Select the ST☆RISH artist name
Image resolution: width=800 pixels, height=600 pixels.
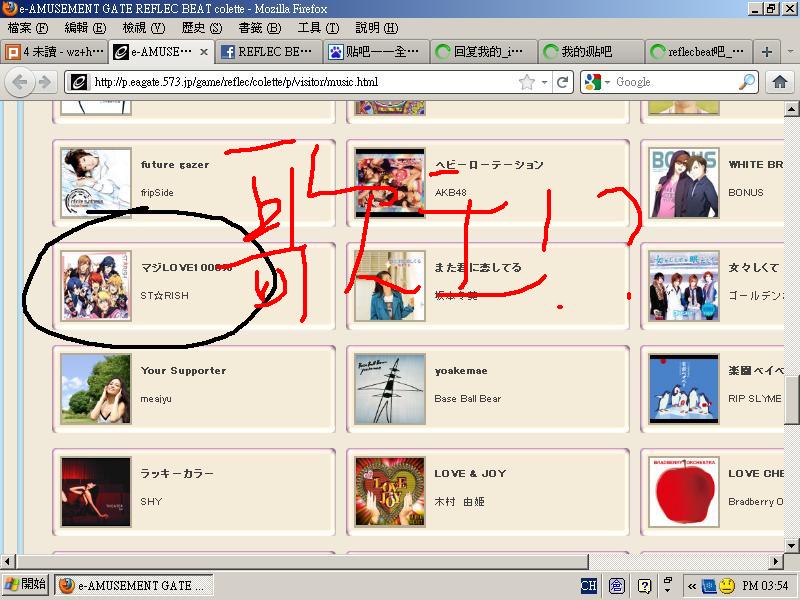[164, 295]
